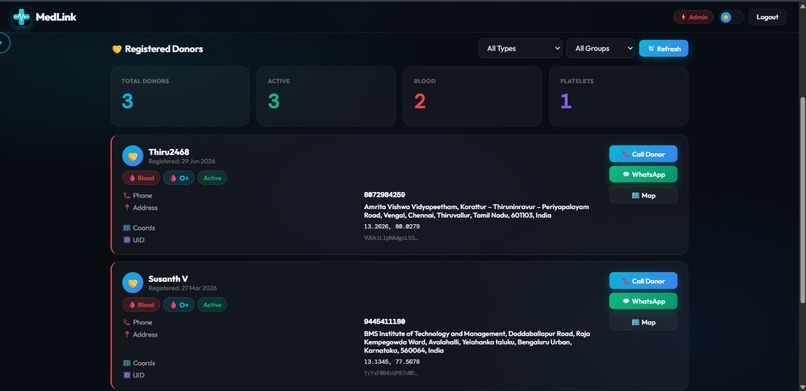Refresh the registered donors list
This screenshot has height=391, width=806.
pyautogui.click(x=664, y=48)
